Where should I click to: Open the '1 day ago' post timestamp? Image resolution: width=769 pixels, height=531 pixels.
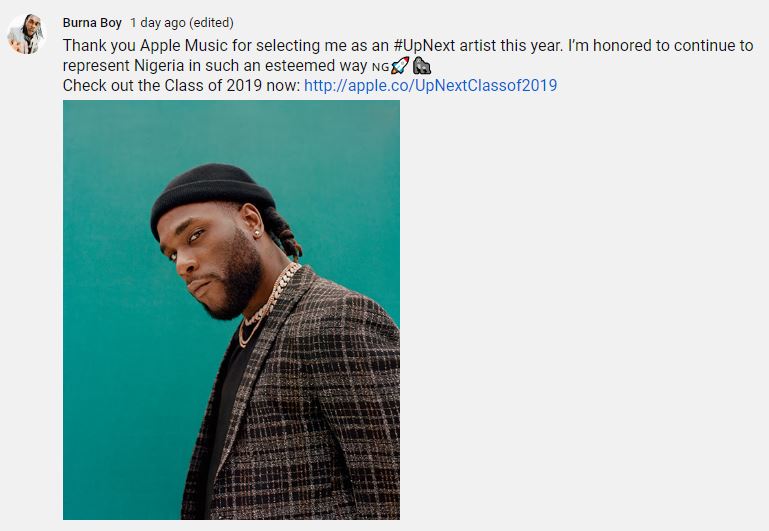158,23
